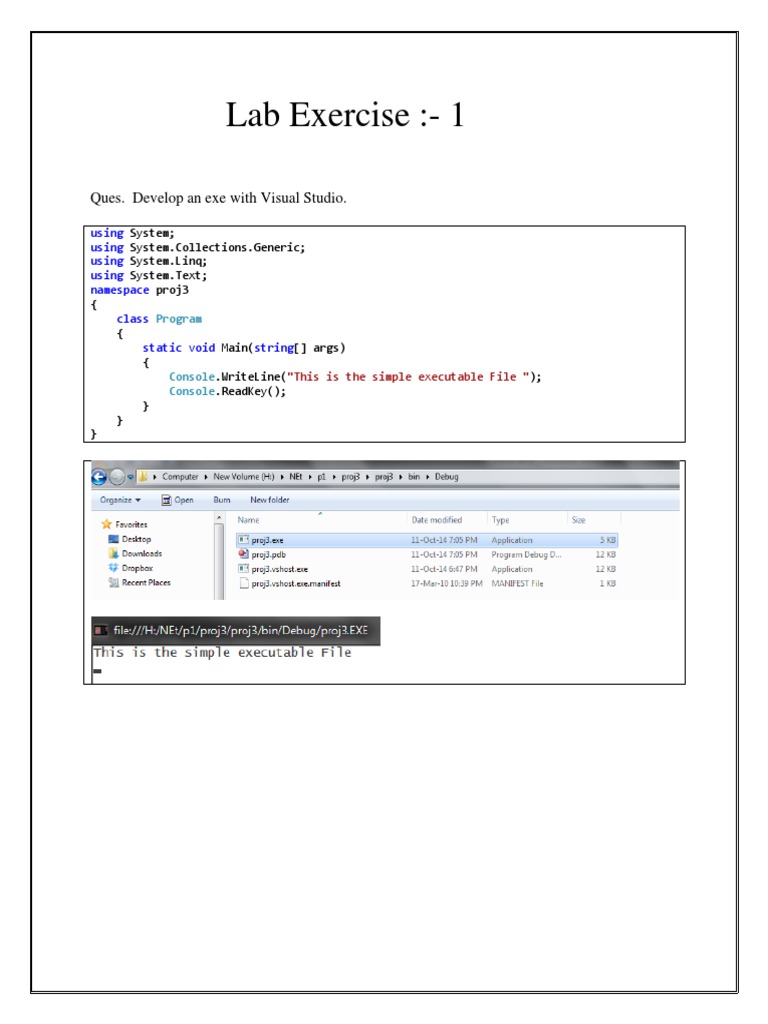Screen dimensions: 768x1024
Task: Select Favorites in navigation pane
Action: point(131,524)
